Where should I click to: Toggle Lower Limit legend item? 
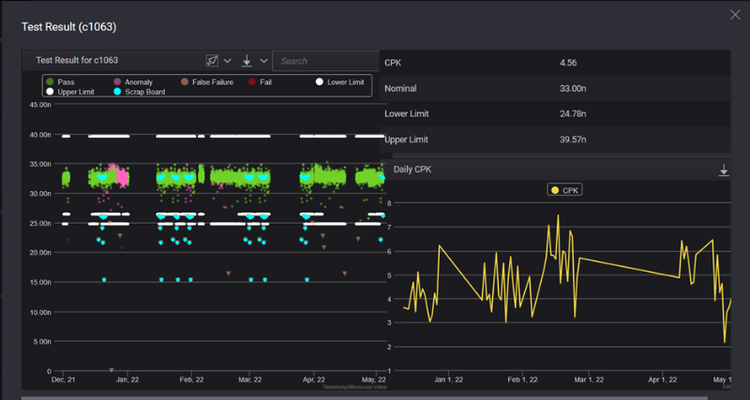coord(340,82)
